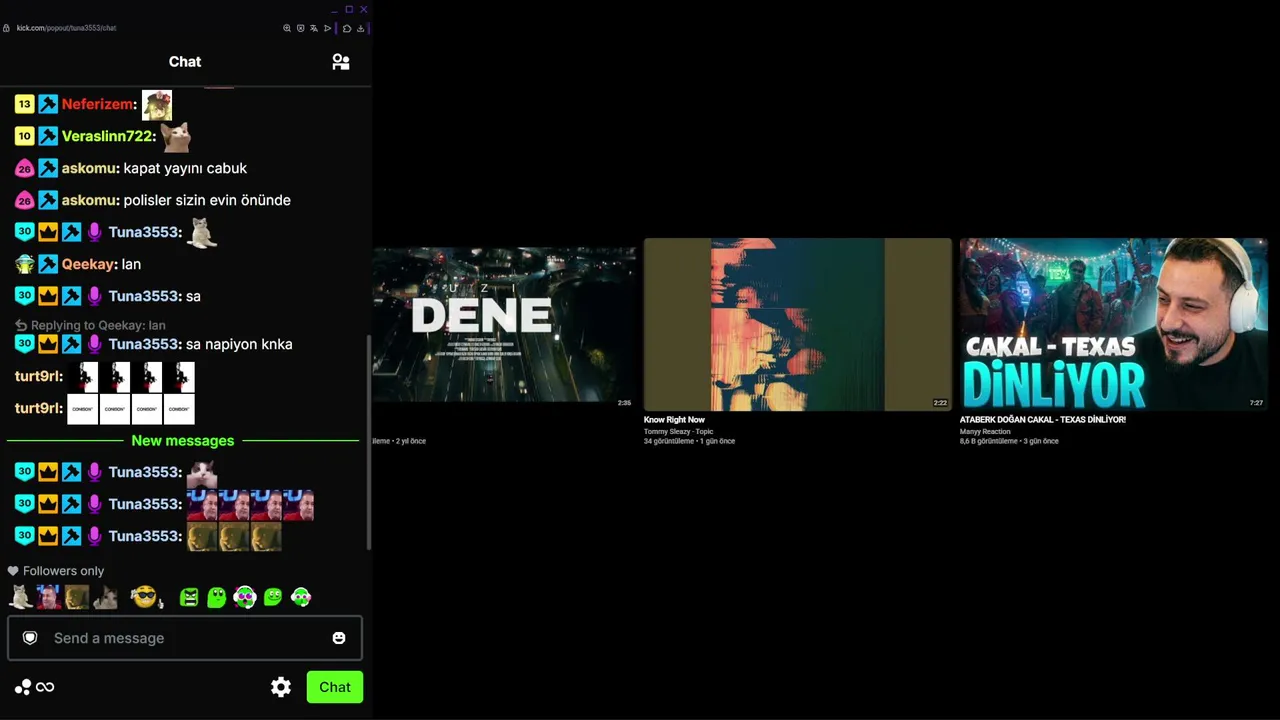Insert the smiling green blob emote
1280x720 pixels.
273,597
